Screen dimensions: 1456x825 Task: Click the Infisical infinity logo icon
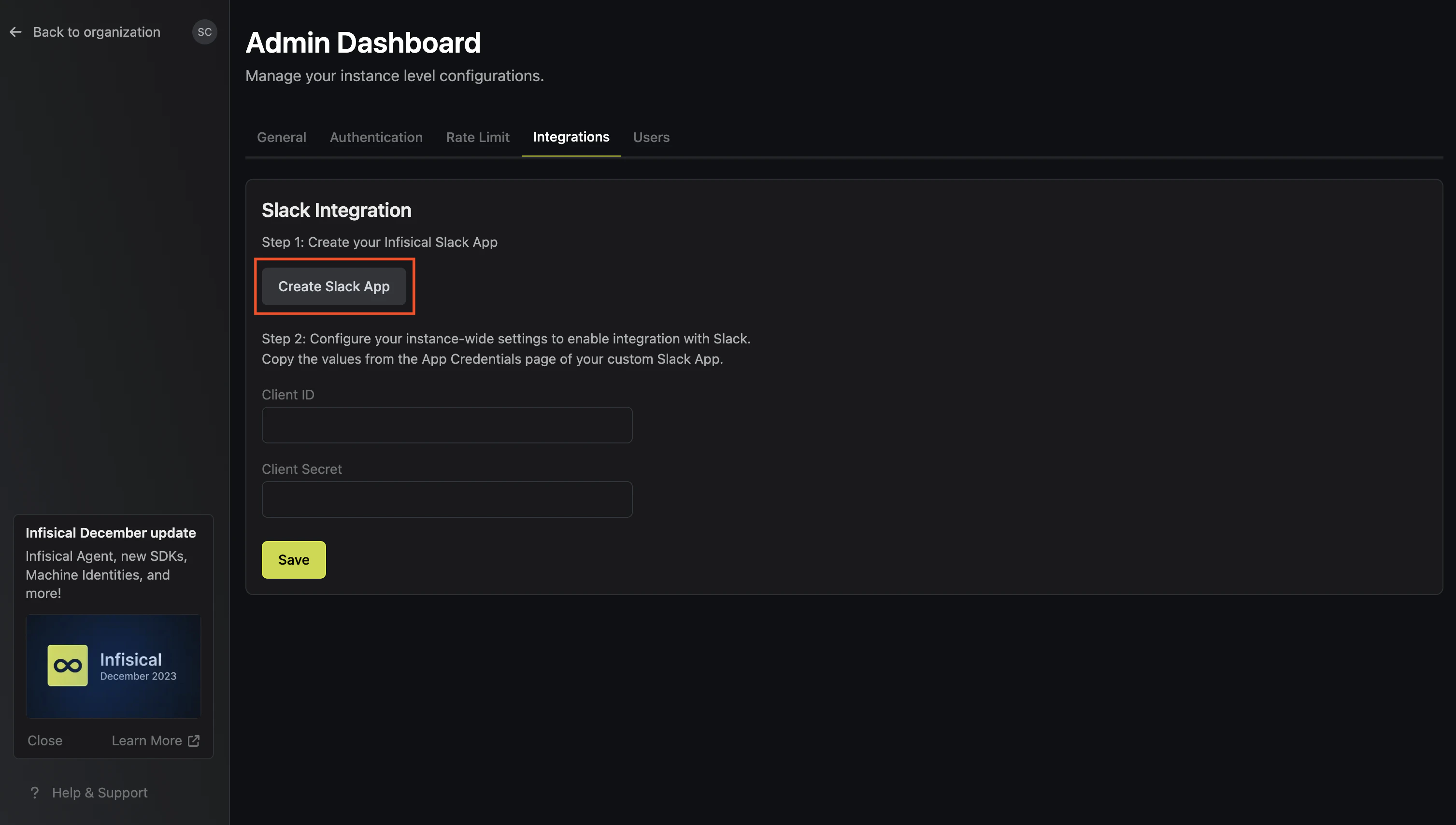pyautogui.click(x=68, y=666)
